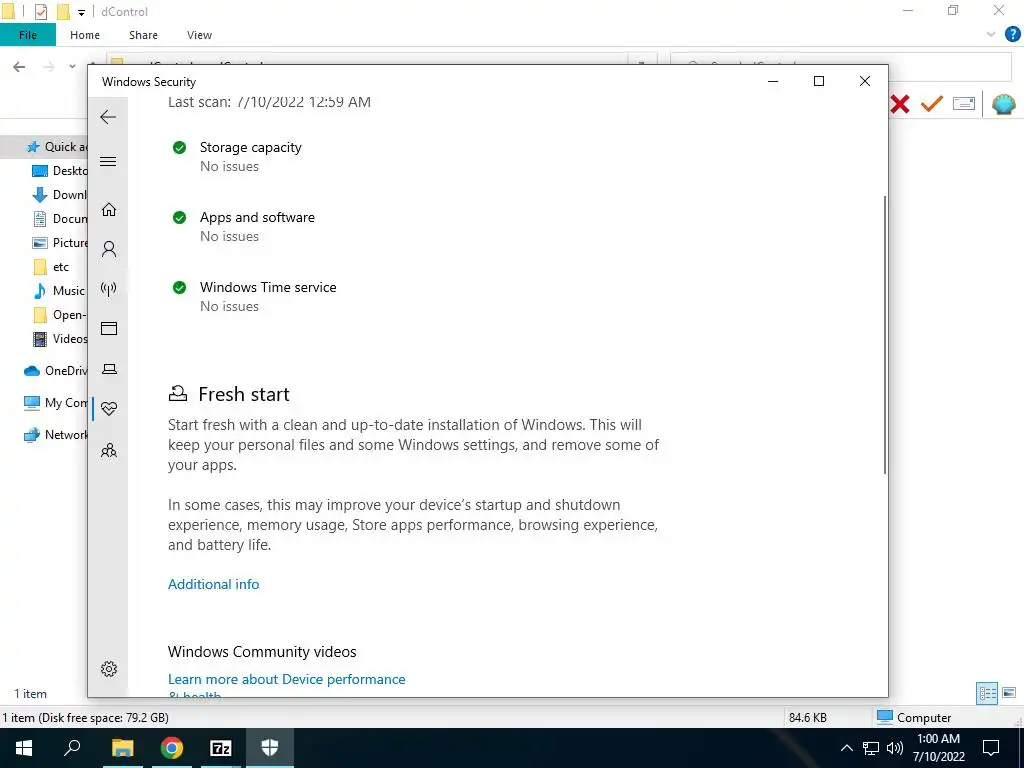Open 7-Zip from the taskbar
Image resolution: width=1024 pixels, height=768 pixels.
click(x=221, y=748)
